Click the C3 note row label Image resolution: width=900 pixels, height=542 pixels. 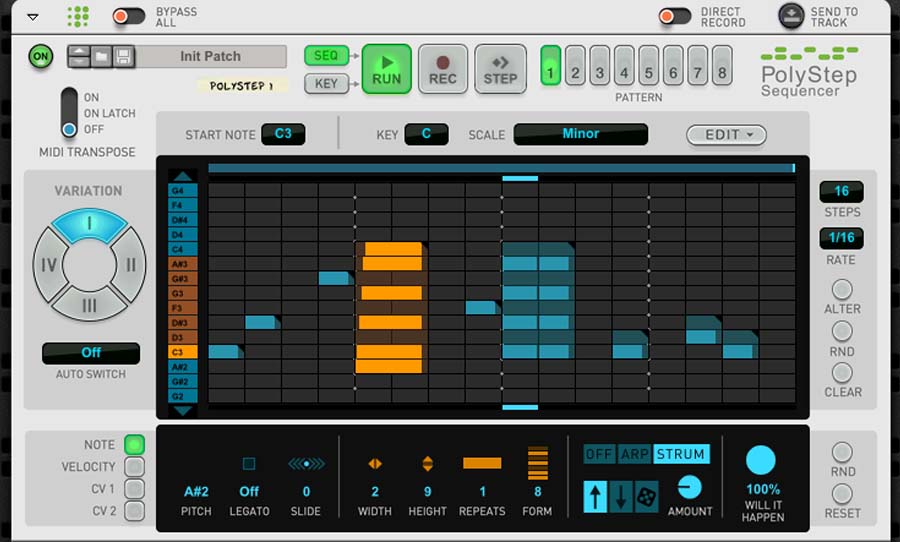pos(183,352)
